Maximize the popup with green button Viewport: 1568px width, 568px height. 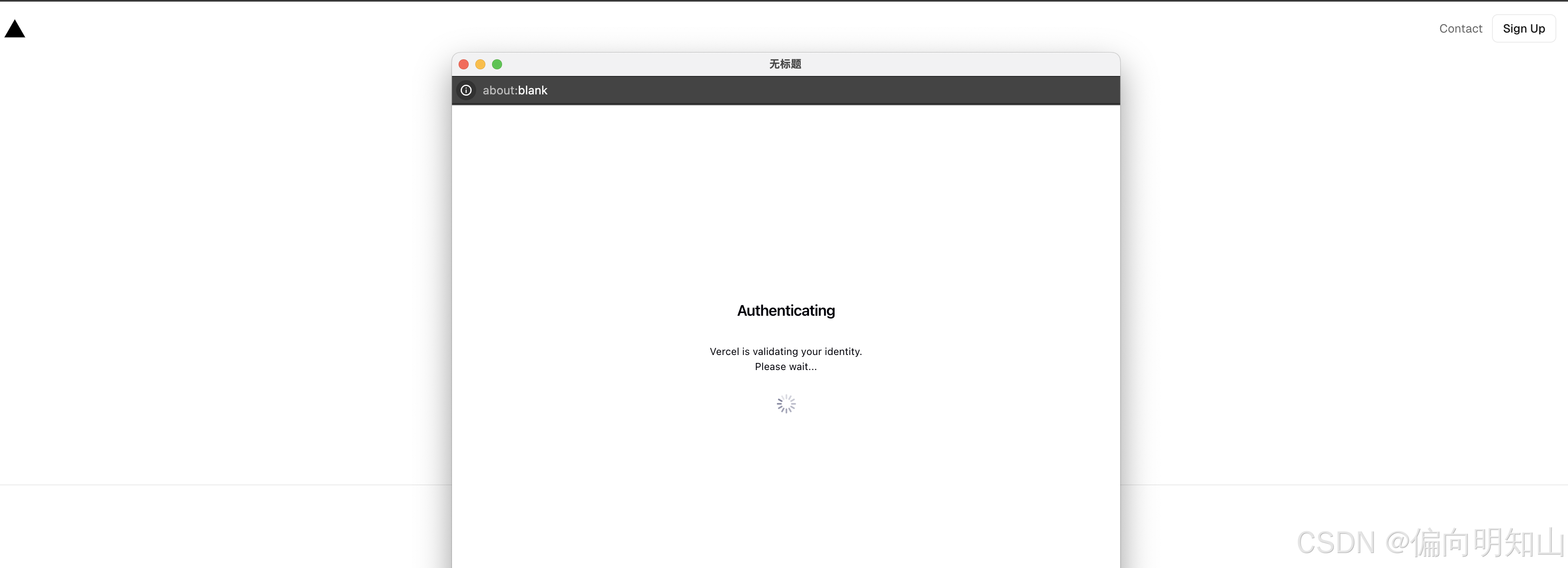click(x=497, y=65)
